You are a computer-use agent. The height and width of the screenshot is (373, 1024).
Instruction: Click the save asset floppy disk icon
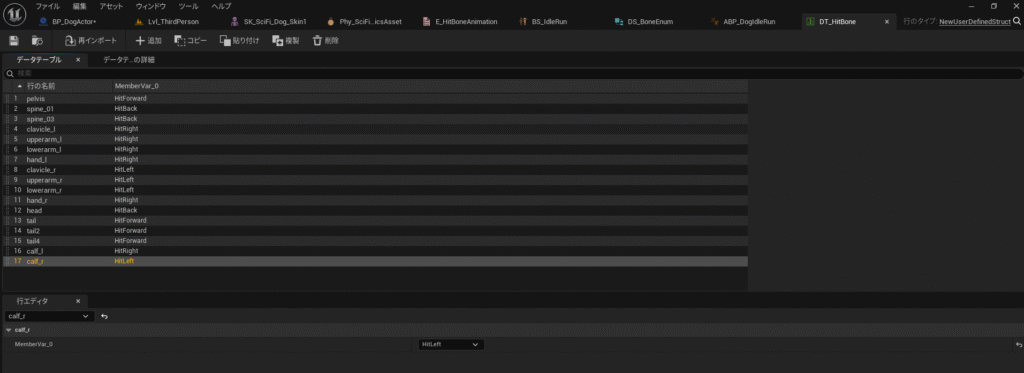[x=14, y=41]
